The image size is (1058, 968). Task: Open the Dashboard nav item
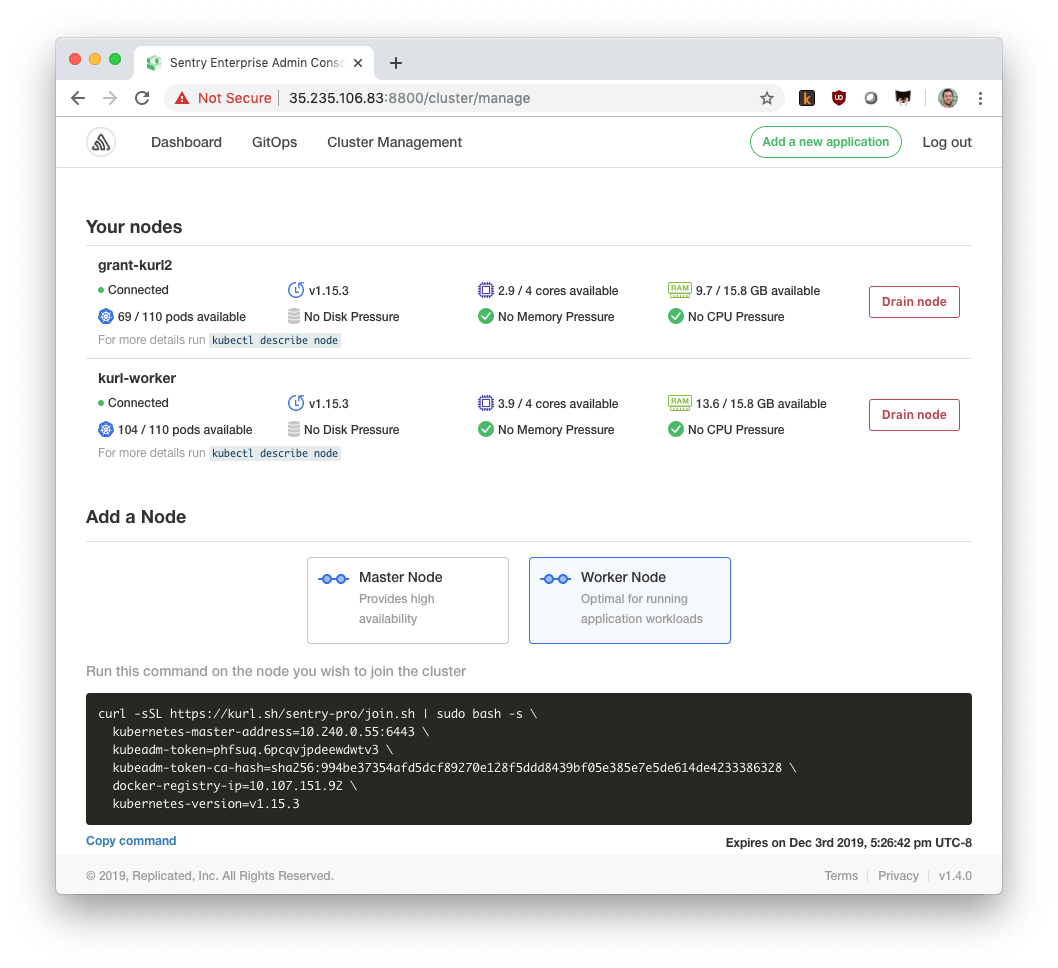click(x=186, y=142)
